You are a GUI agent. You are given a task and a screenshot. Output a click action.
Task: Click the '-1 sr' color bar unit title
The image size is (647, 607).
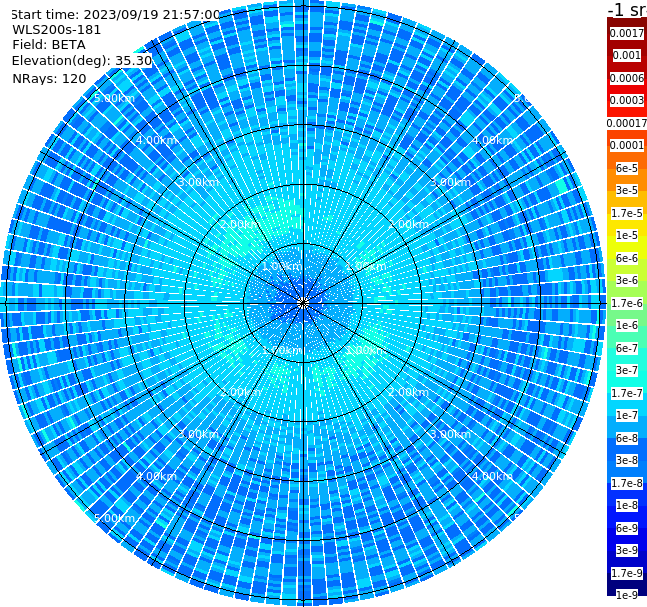point(627,10)
